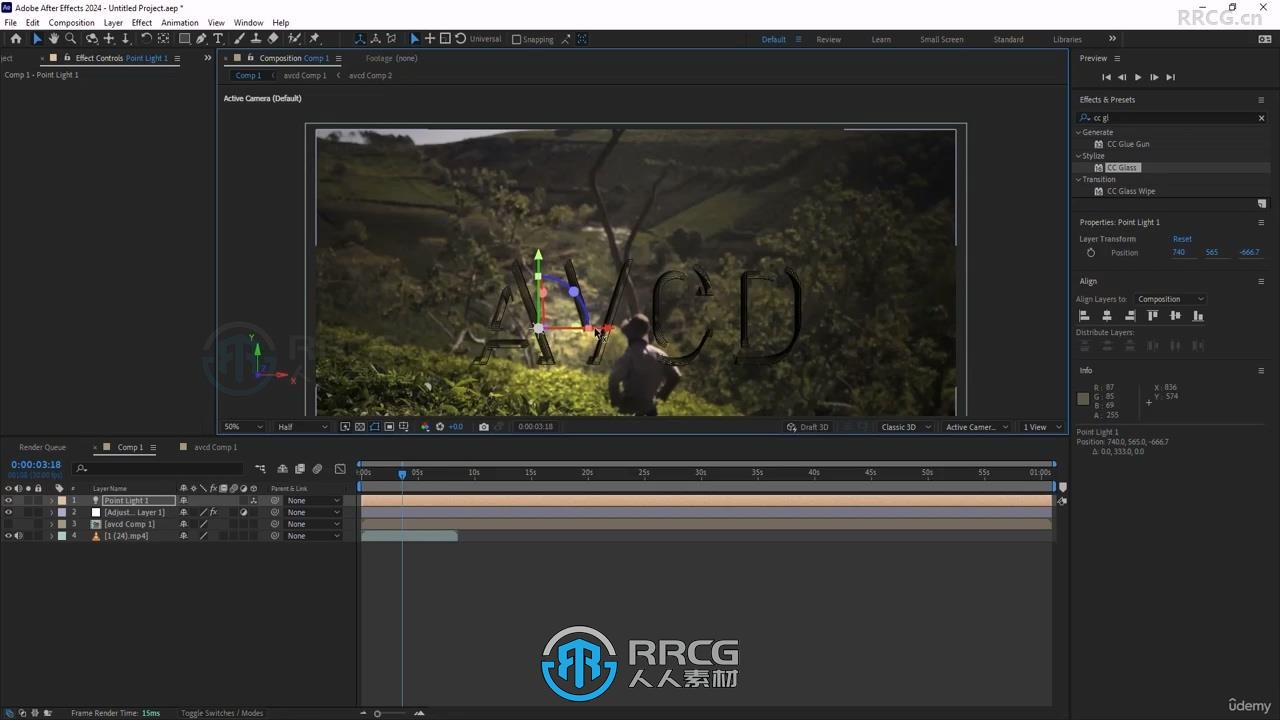Viewport: 1280px width, 720px height.
Task: Align layers to left edge
Action: (1084, 316)
